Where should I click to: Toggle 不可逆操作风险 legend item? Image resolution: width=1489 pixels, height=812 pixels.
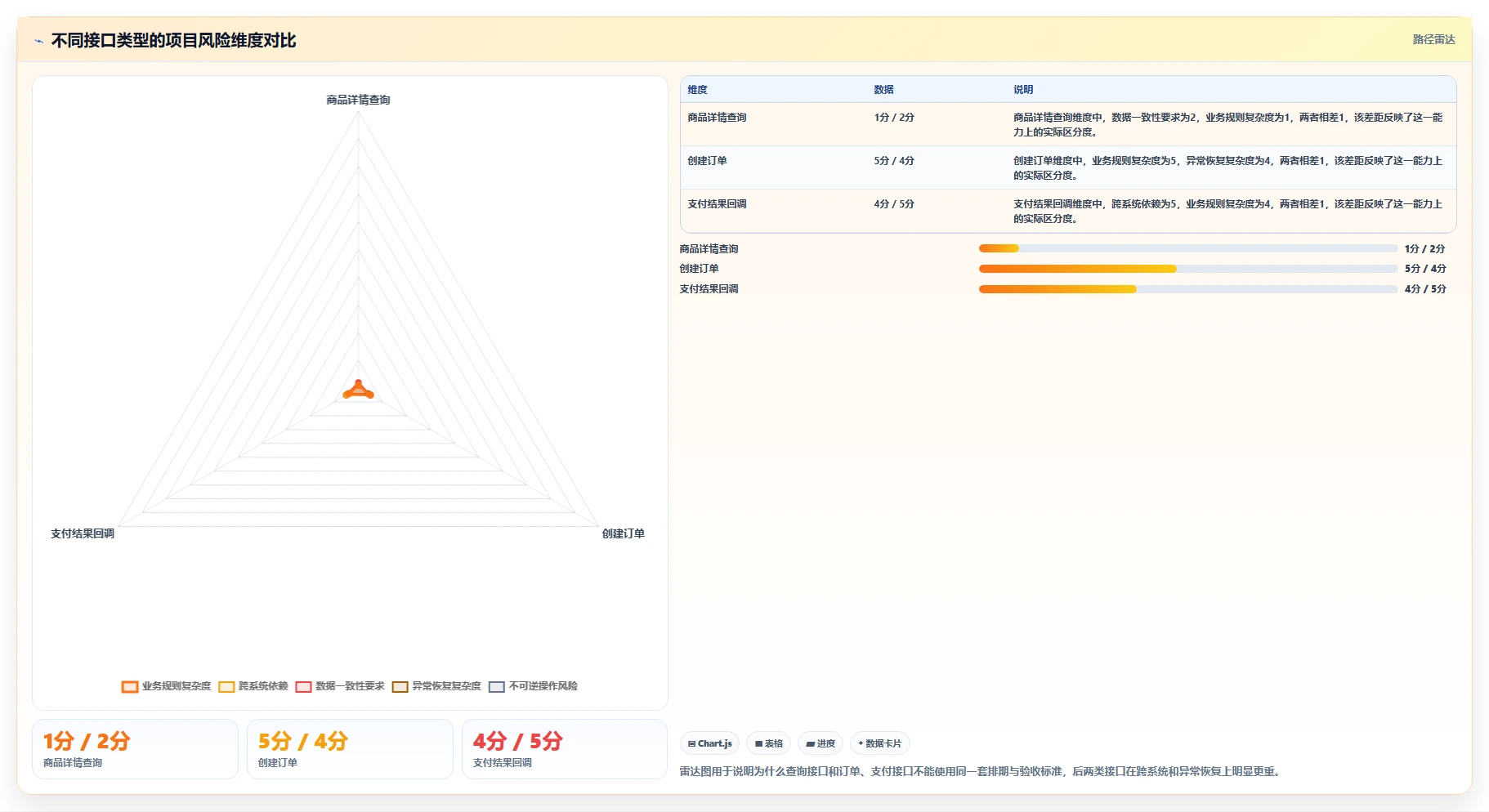point(533,686)
